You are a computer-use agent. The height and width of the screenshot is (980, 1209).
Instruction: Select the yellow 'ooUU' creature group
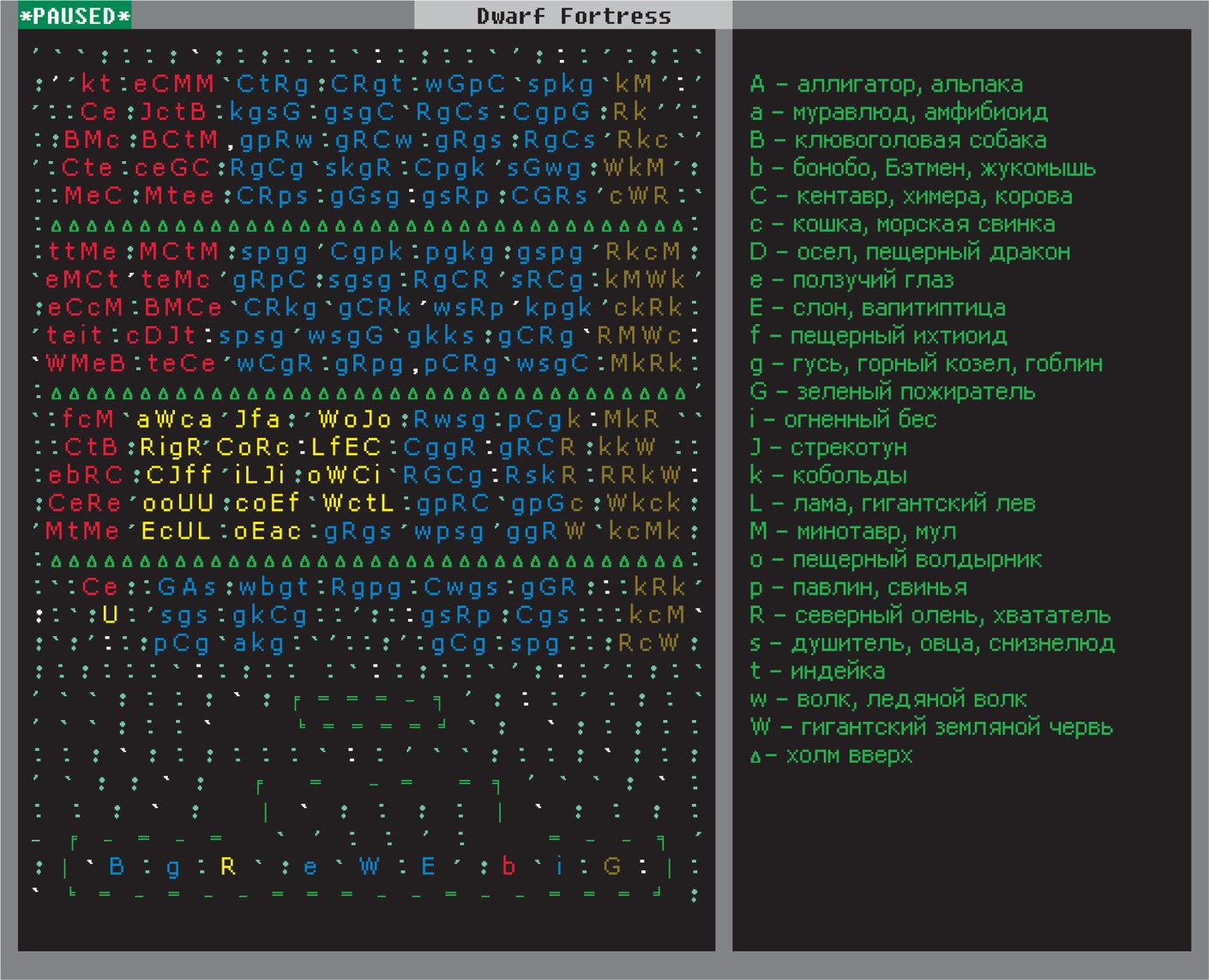177,503
